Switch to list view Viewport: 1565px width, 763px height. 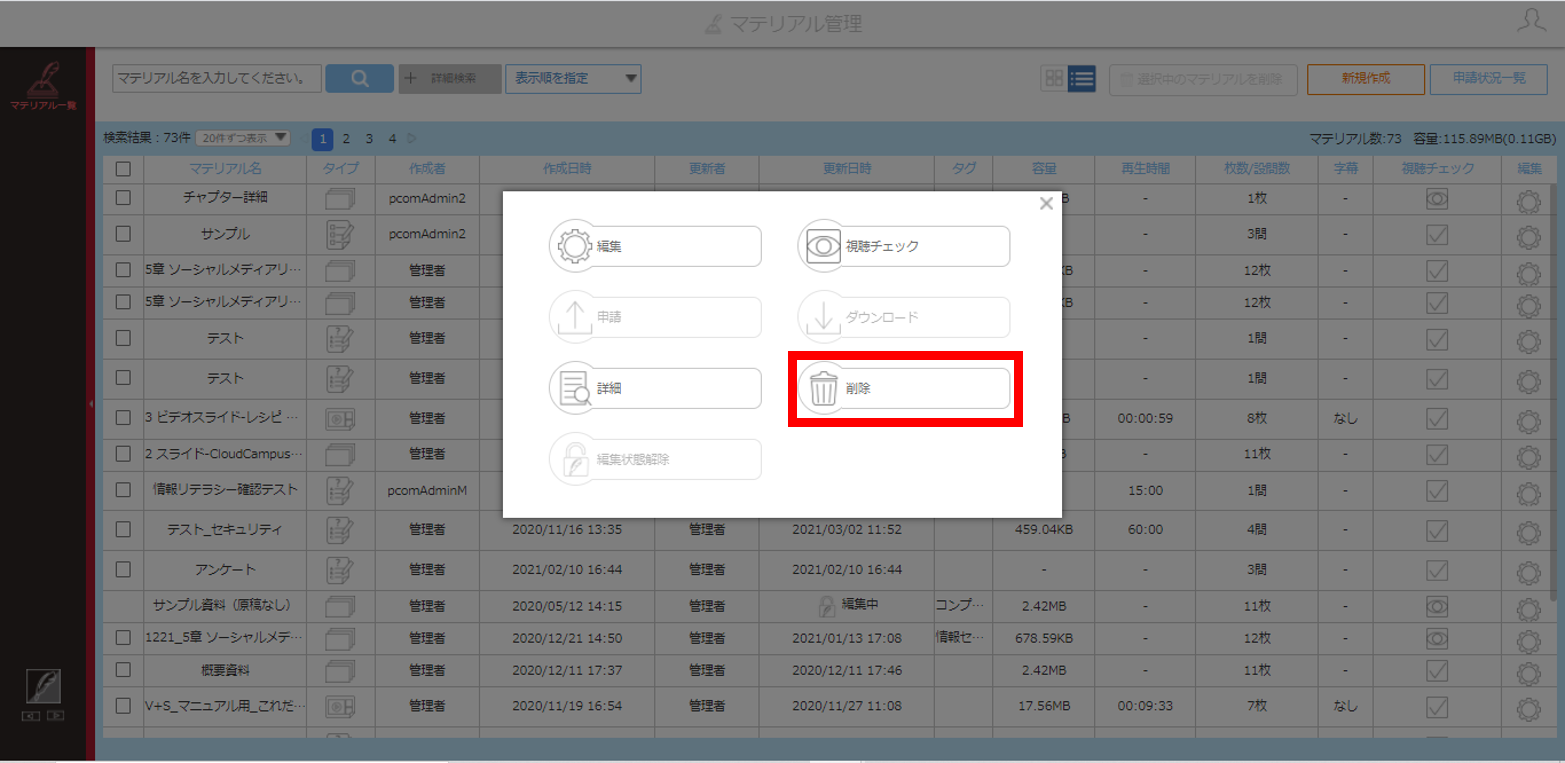click(x=1081, y=79)
